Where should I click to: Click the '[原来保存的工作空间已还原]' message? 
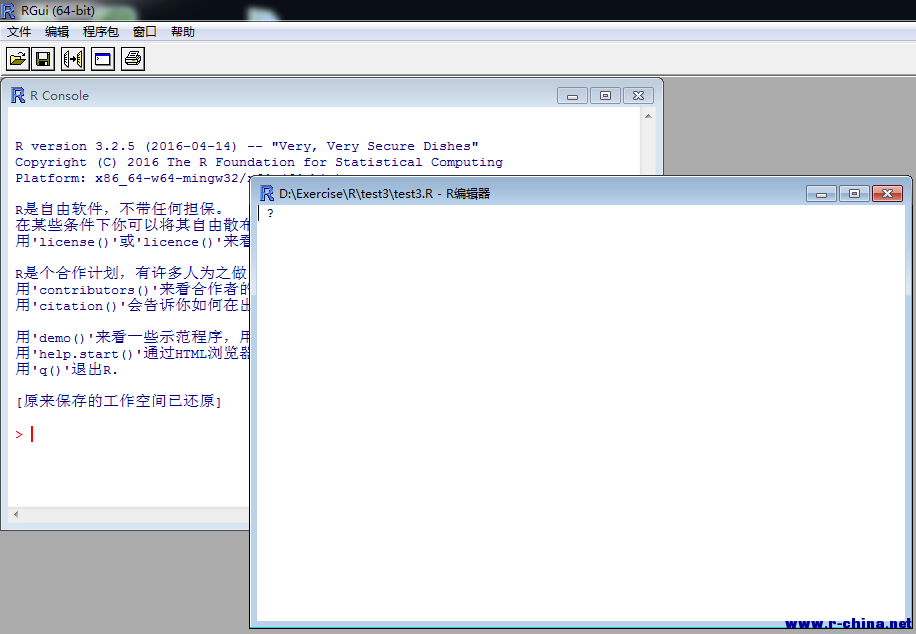click(119, 401)
